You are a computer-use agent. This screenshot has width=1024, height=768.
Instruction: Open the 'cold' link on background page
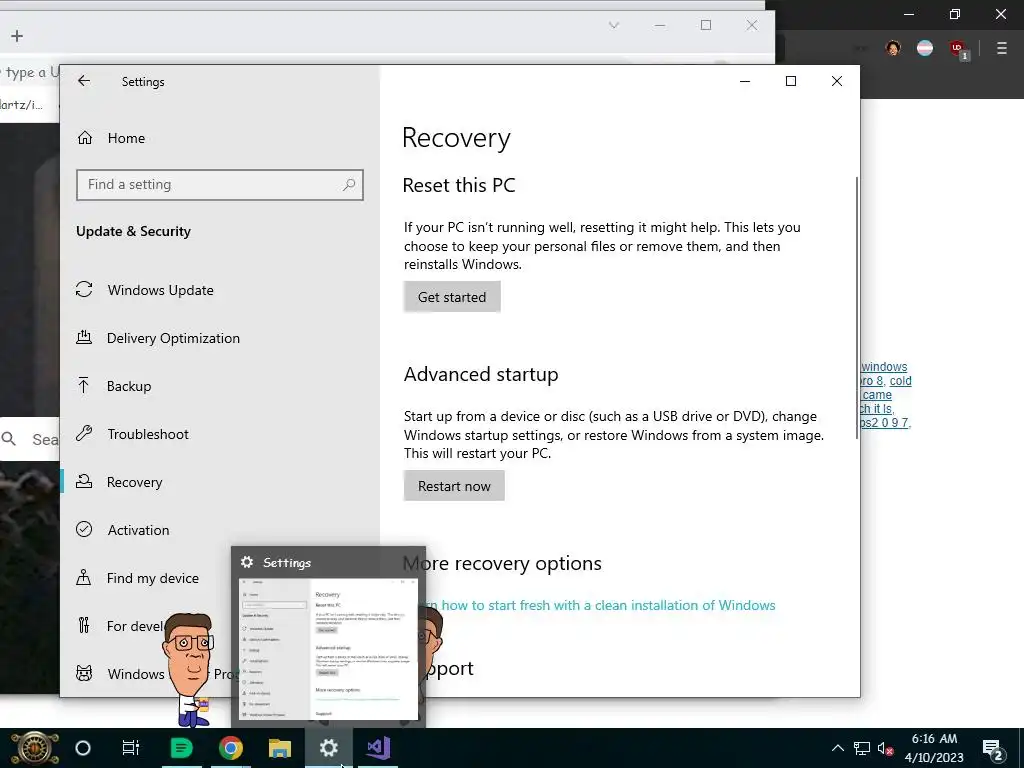pos(901,381)
